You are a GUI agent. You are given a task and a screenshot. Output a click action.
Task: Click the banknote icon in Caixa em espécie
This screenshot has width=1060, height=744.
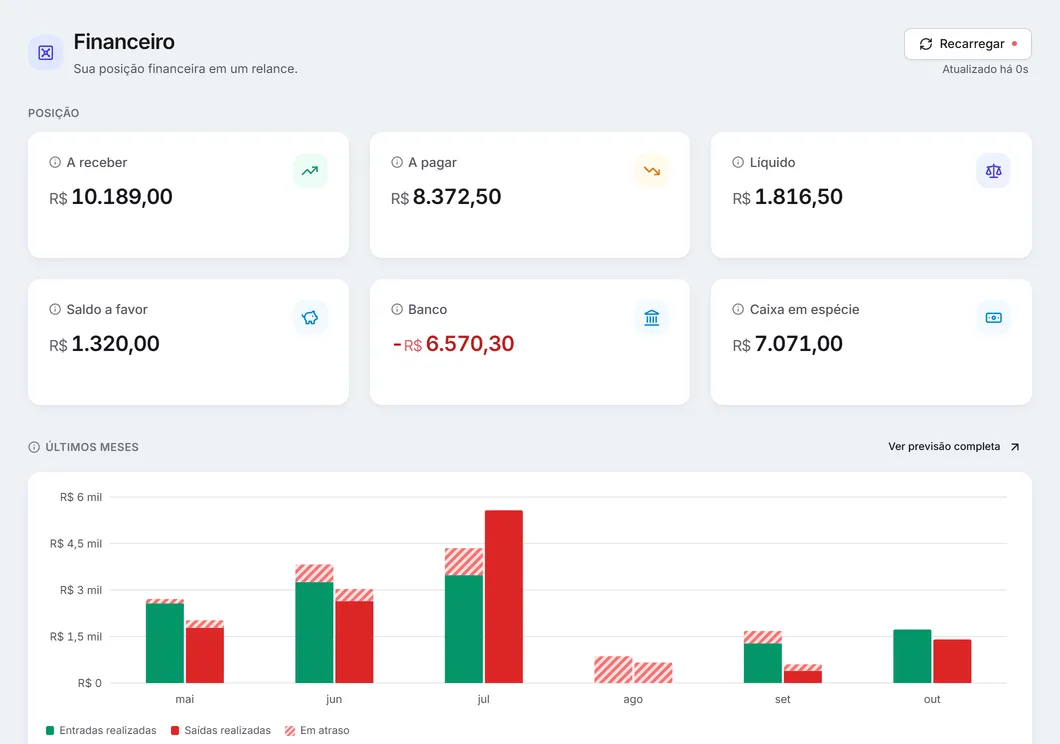coord(993,318)
